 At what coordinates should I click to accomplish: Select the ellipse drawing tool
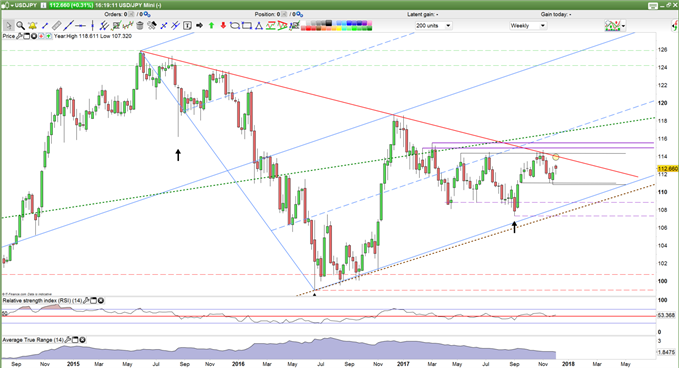(x=235, y=26)
